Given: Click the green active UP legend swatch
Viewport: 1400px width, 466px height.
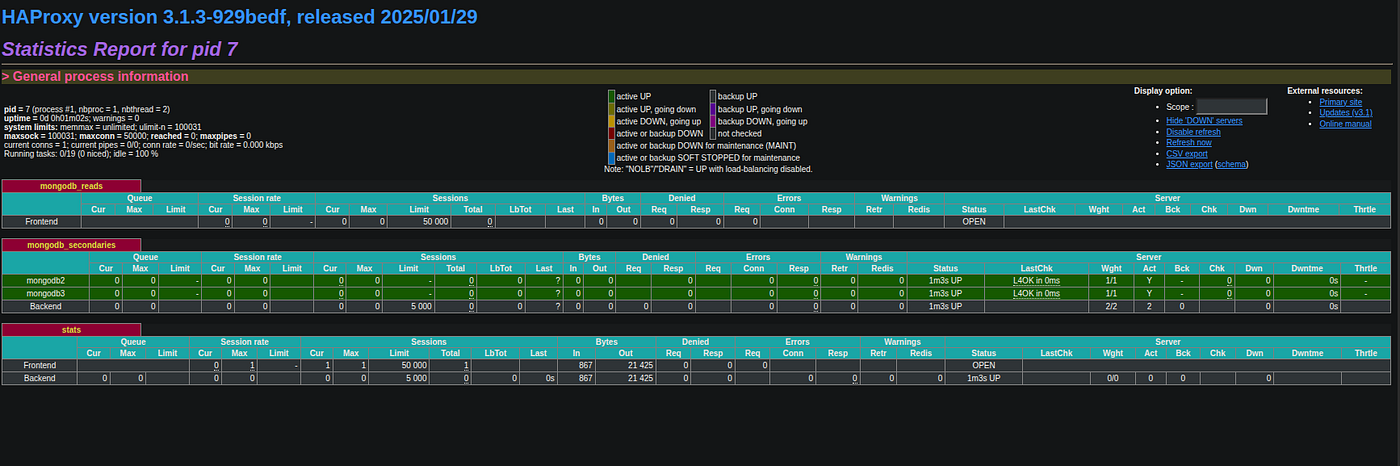Looking at the screenshot, I should point(611,96).
